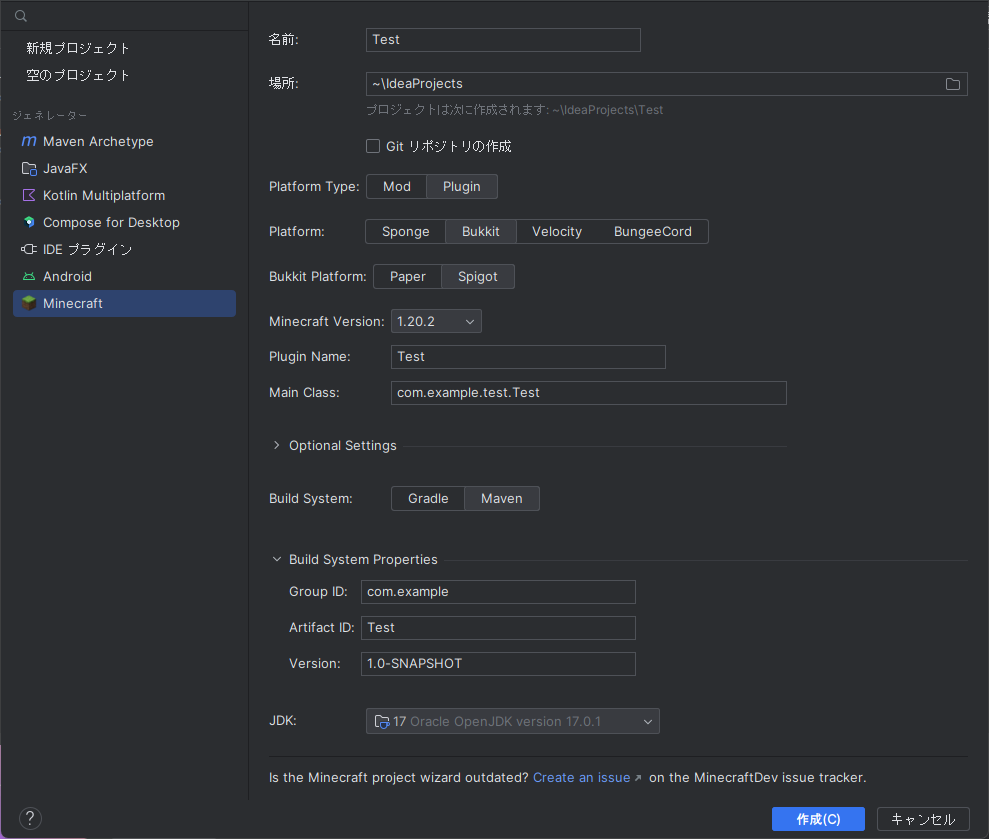This screenshot has height=839, width=989.
Task: Expand Optional Settings section
Action: [x=276, y=445]
